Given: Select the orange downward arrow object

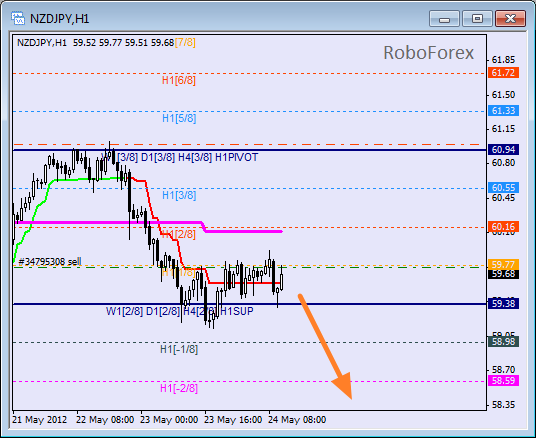Looking at the screenshot, I should pos(325,346).
